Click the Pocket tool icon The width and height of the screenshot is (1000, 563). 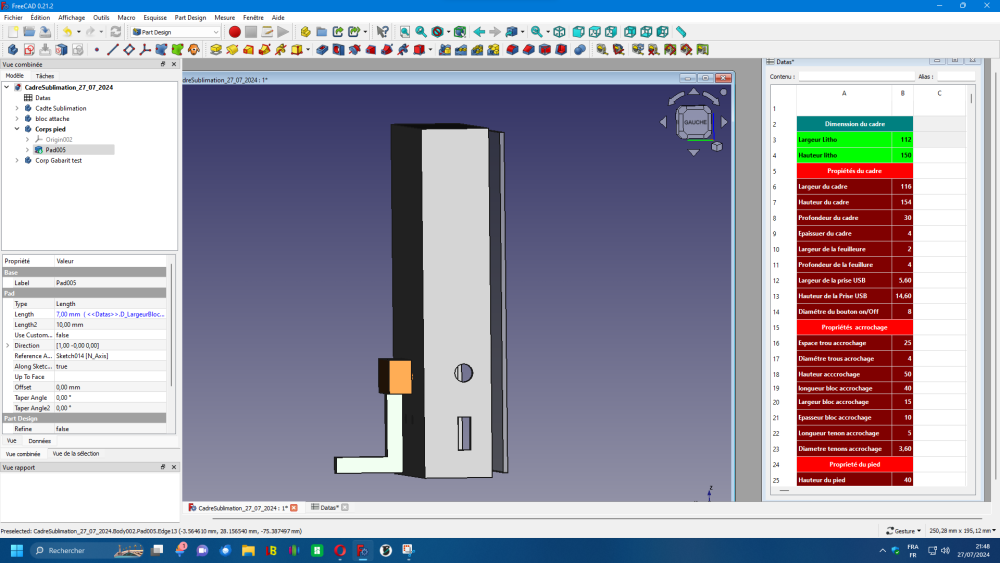tap(322, 50)
